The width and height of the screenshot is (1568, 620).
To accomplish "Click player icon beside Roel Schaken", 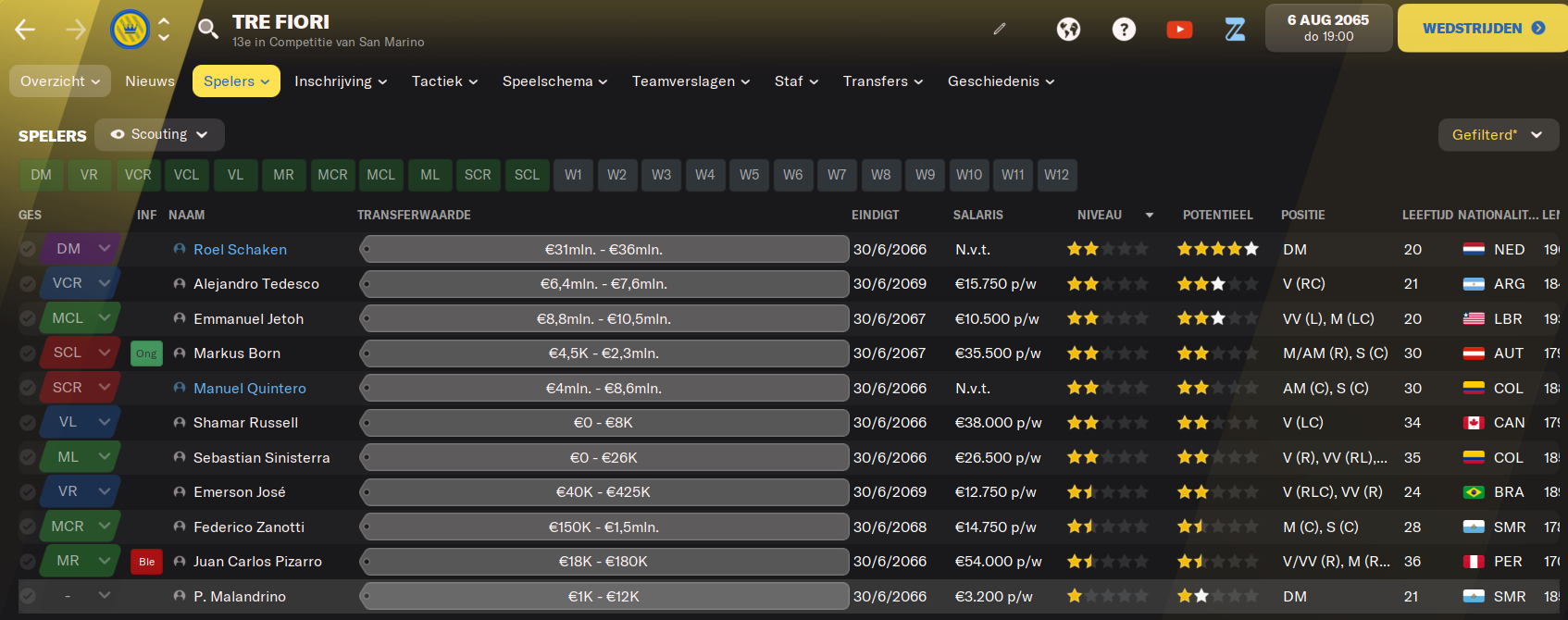I will [180, 249].
